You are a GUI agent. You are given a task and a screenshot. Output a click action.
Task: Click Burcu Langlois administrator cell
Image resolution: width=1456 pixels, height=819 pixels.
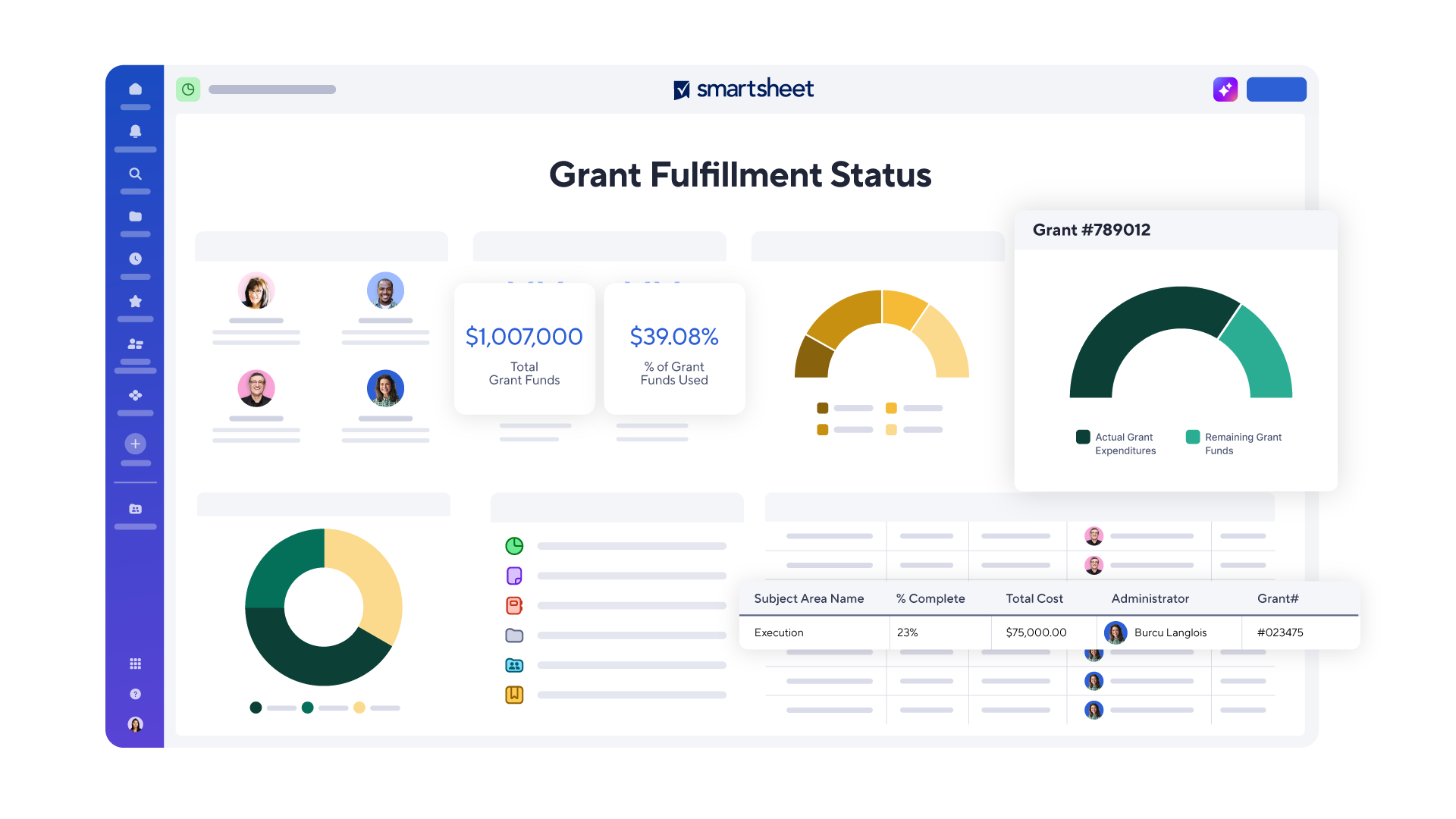tap(1169, 632)
